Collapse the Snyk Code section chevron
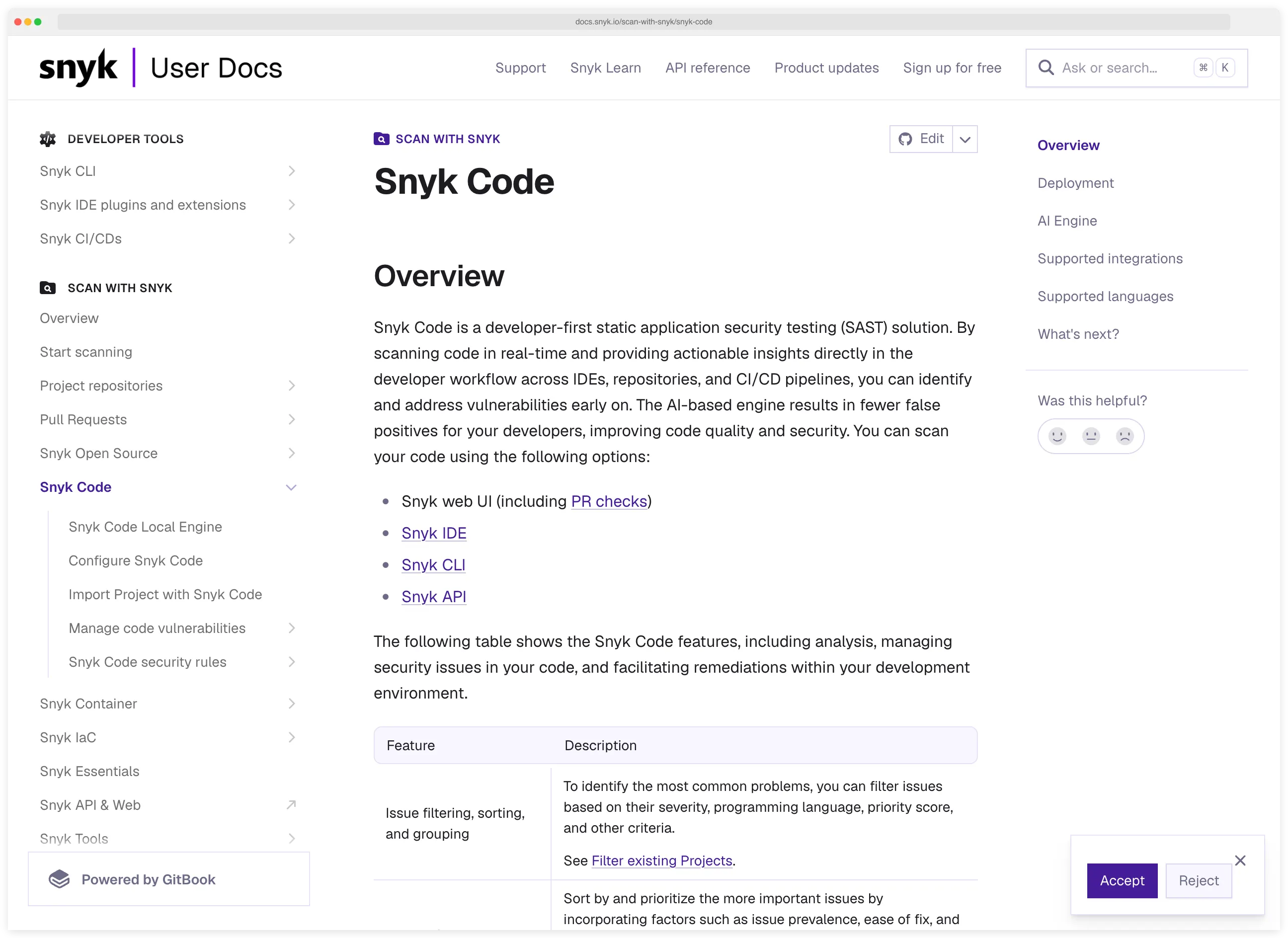1288x938 pixels. tap(291, 487)
